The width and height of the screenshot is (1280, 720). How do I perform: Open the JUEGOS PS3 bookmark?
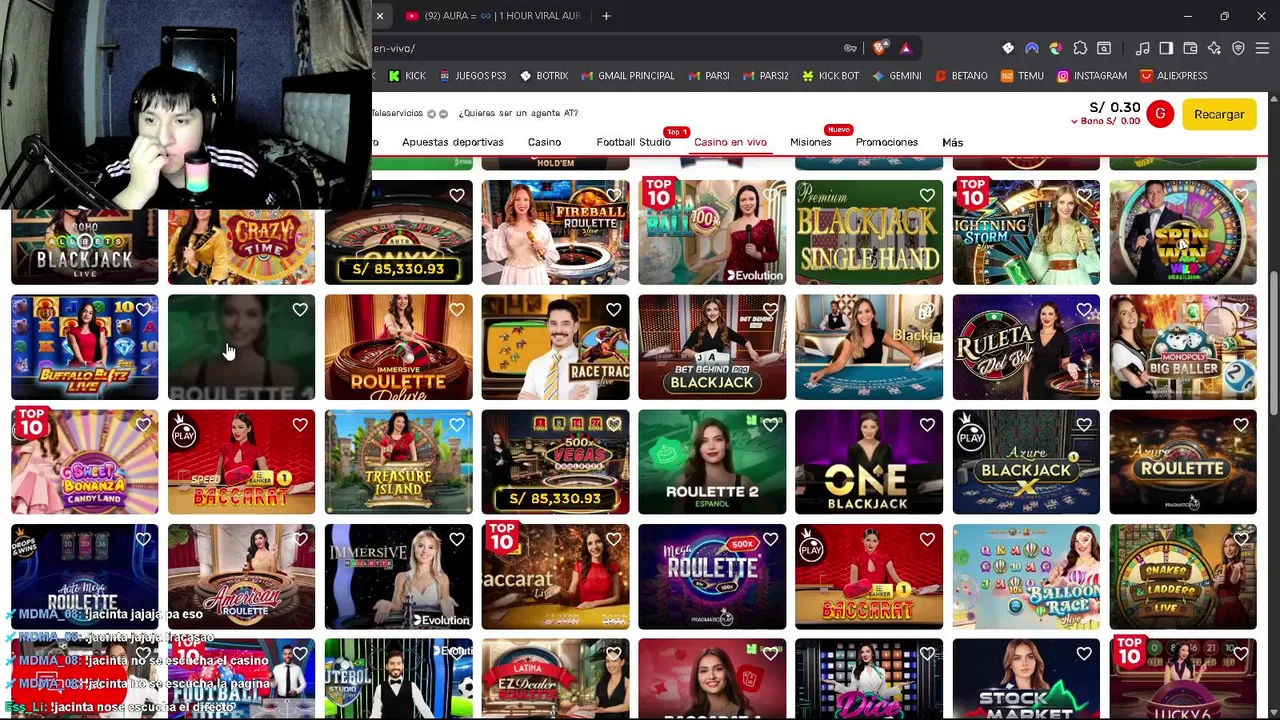pyautogui.click(x=472, y=76)
